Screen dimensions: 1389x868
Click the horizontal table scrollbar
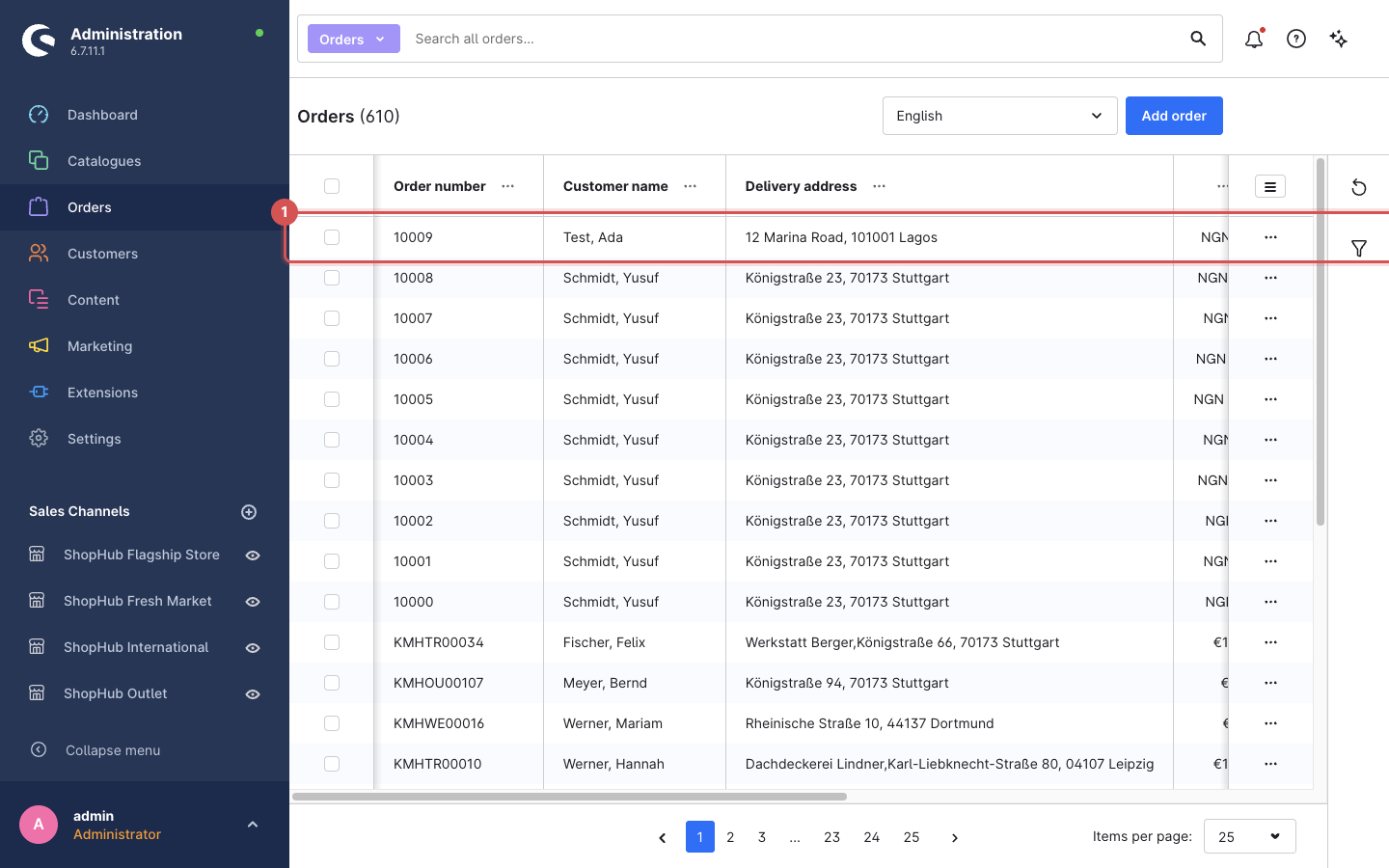point(569,797)
